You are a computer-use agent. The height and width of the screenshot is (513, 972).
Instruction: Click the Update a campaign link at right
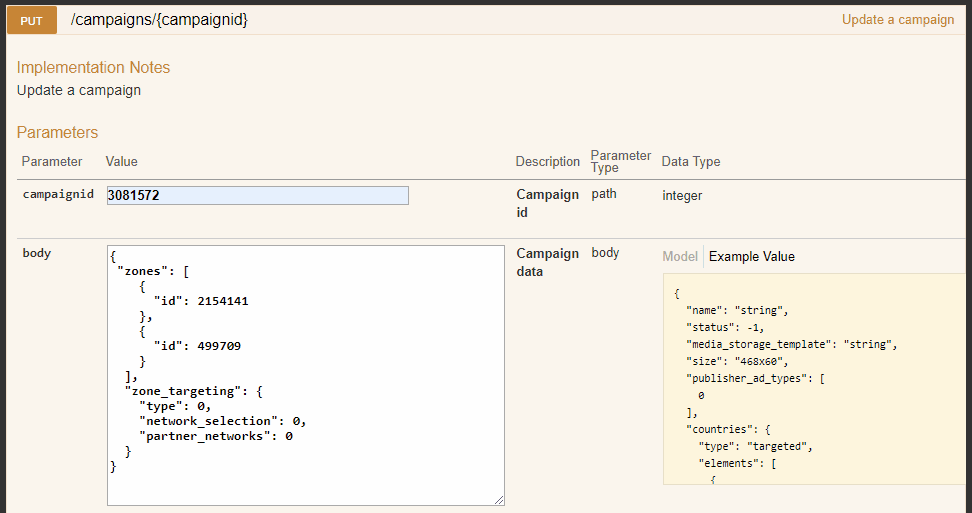[897, 20]
